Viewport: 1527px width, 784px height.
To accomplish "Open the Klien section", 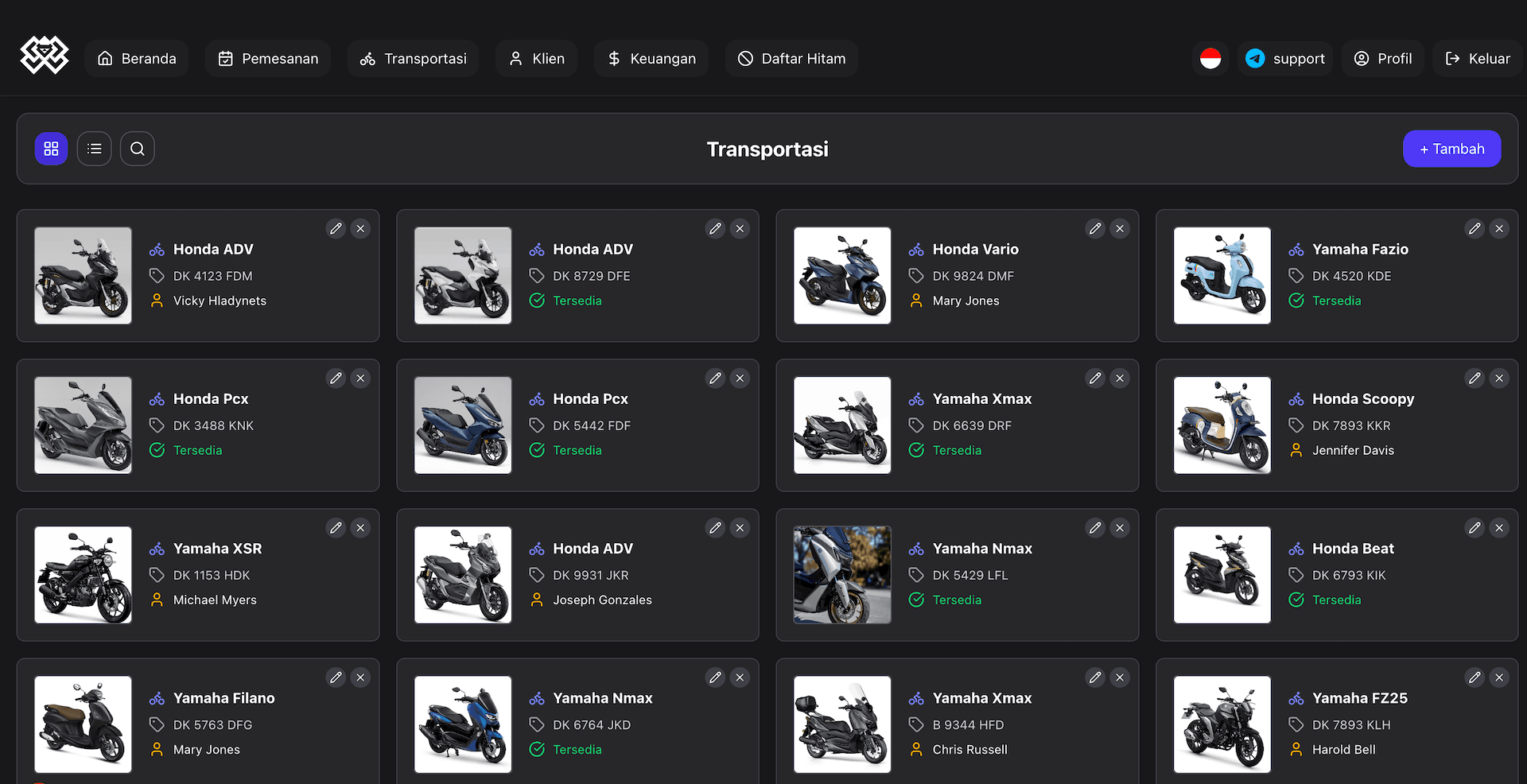I will (x=537, y=59).
